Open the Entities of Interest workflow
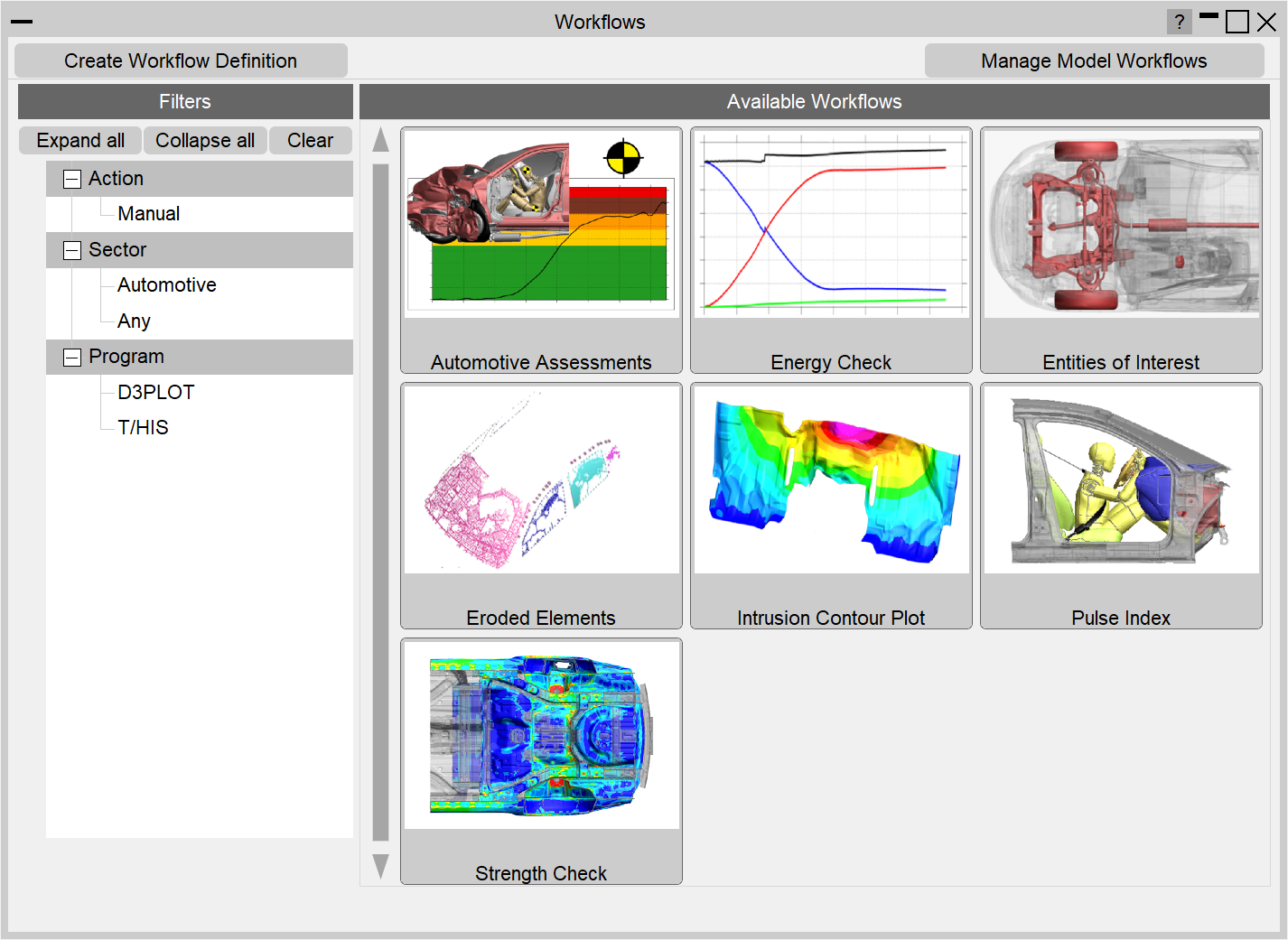The image size is (1288, 940). [1121, 250]
